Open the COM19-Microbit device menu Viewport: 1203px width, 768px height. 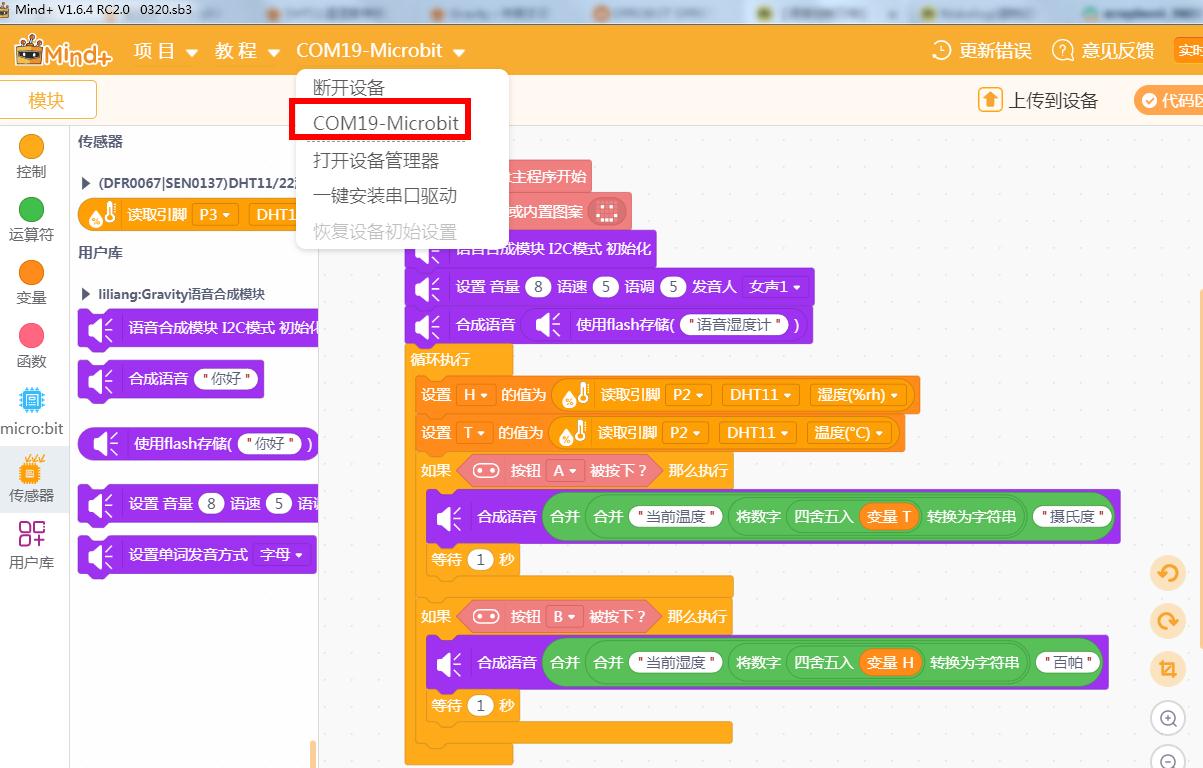380,51
